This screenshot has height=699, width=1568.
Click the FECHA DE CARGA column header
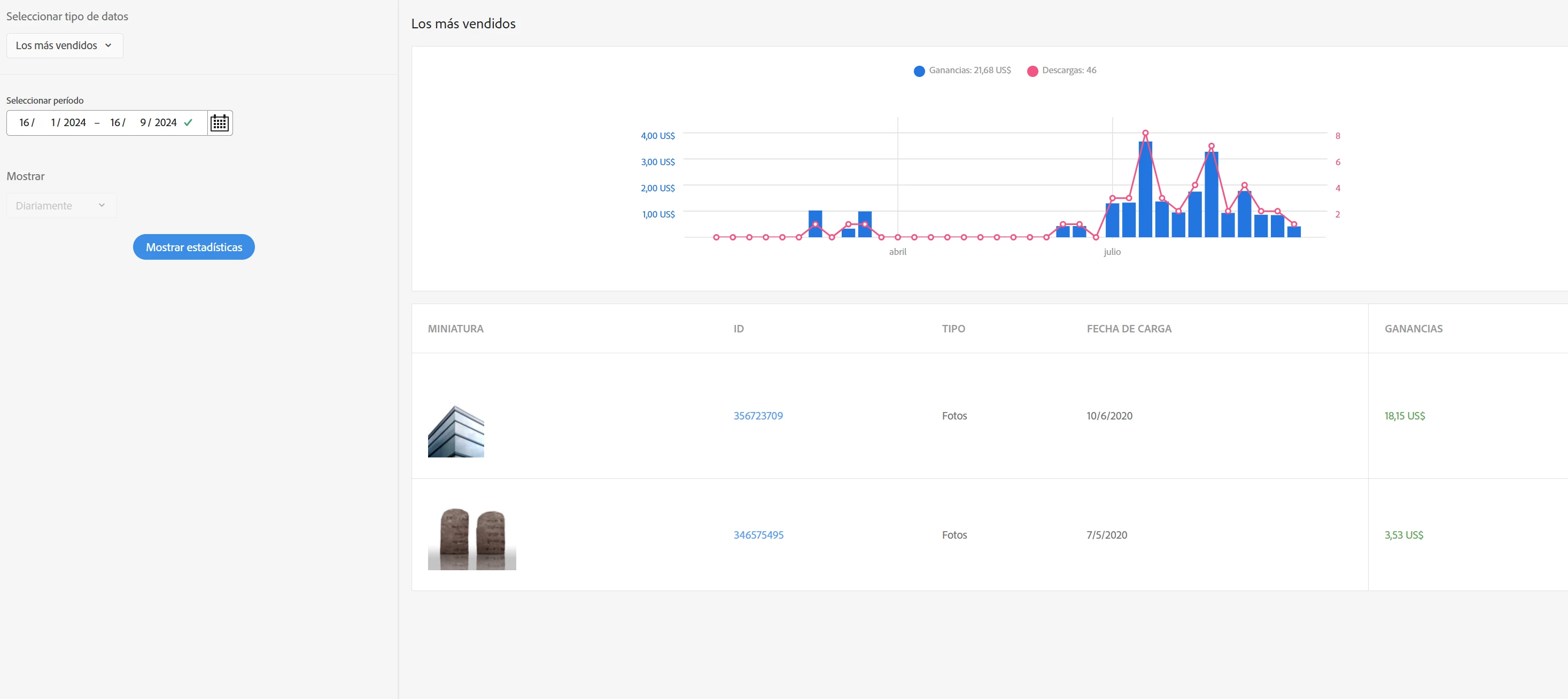[x=1129, y=329]
